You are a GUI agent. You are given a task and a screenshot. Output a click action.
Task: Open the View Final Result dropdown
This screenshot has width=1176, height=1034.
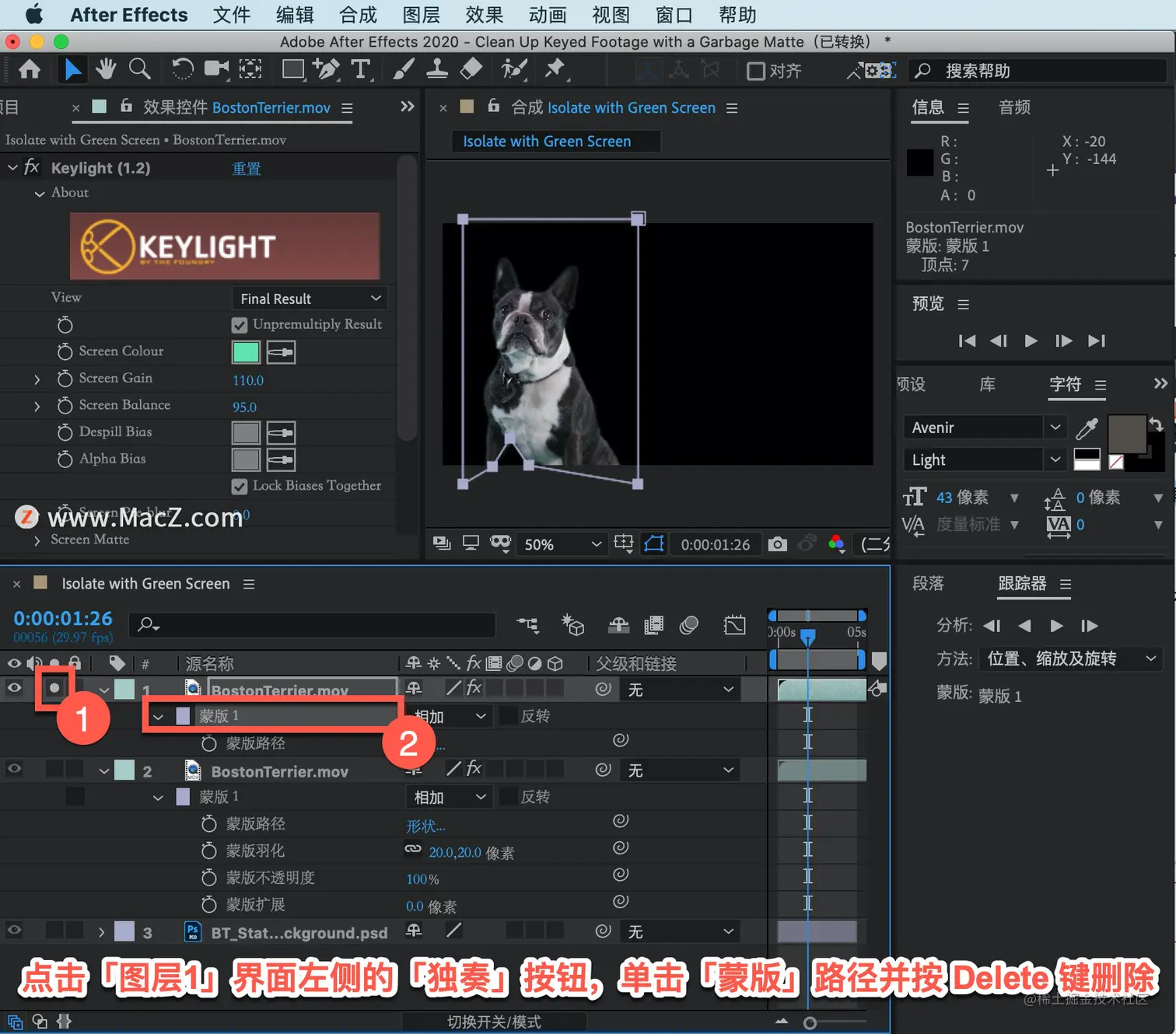[x=310, y=299]
